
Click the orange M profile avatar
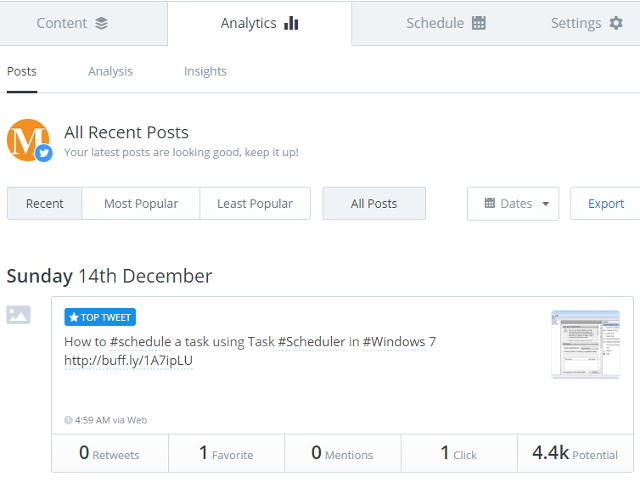(27, 139)
